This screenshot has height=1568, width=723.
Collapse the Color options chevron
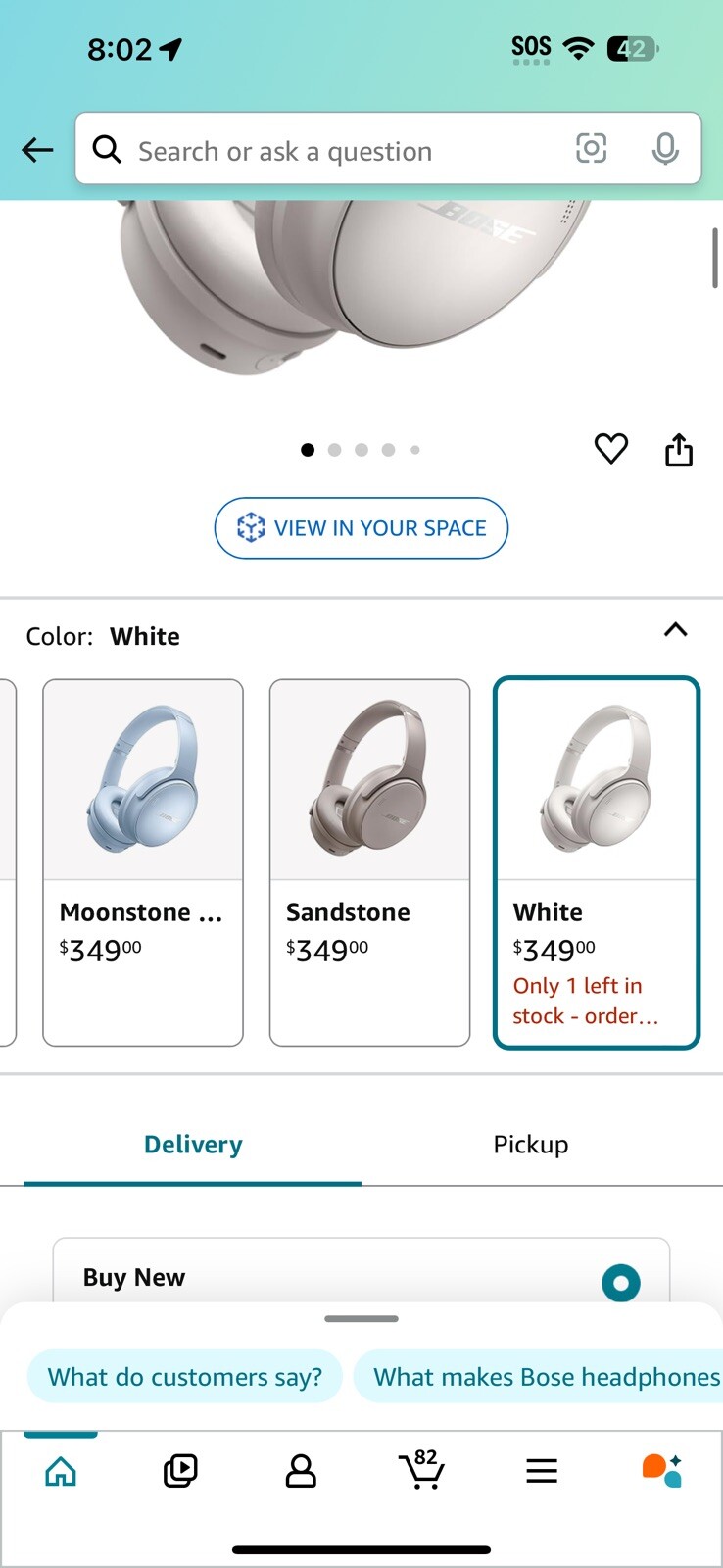676,630
